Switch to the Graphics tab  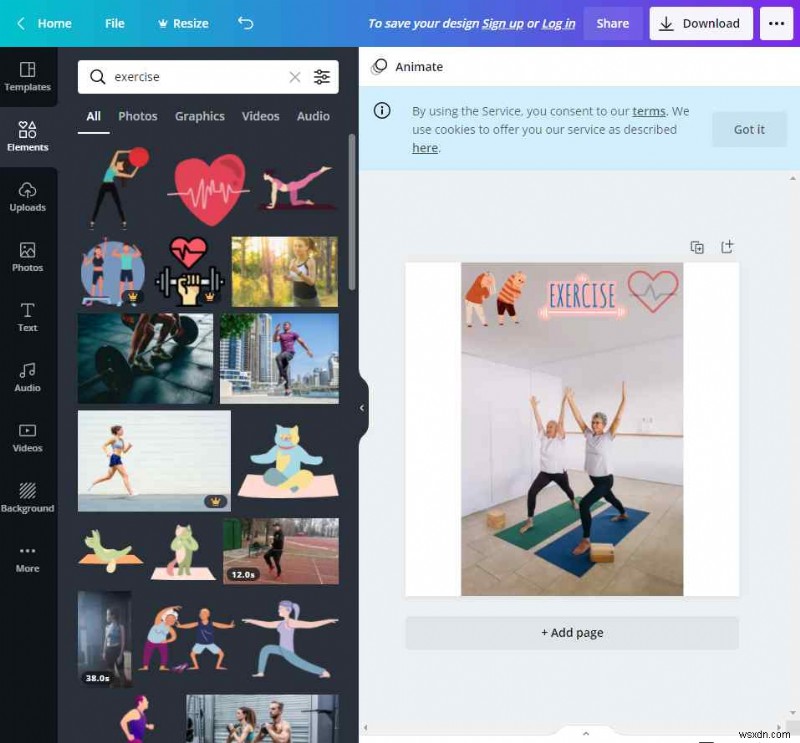pos(200,116)
